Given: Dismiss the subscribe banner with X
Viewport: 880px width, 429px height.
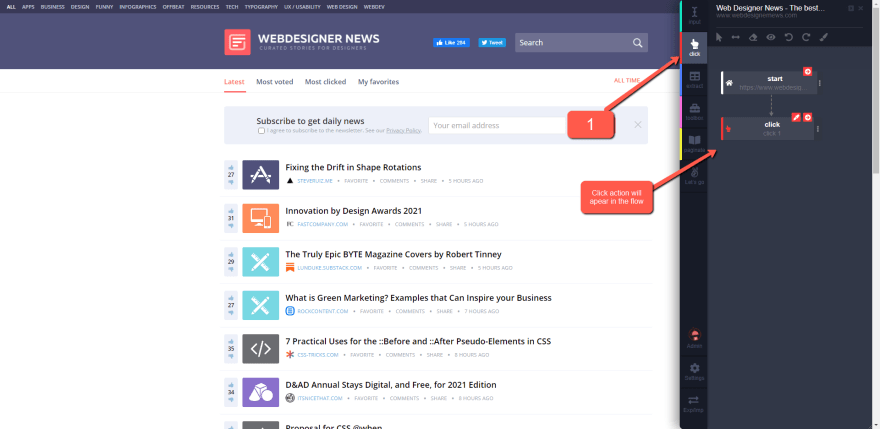Looking at the screenshot, I should pos(638,125).
